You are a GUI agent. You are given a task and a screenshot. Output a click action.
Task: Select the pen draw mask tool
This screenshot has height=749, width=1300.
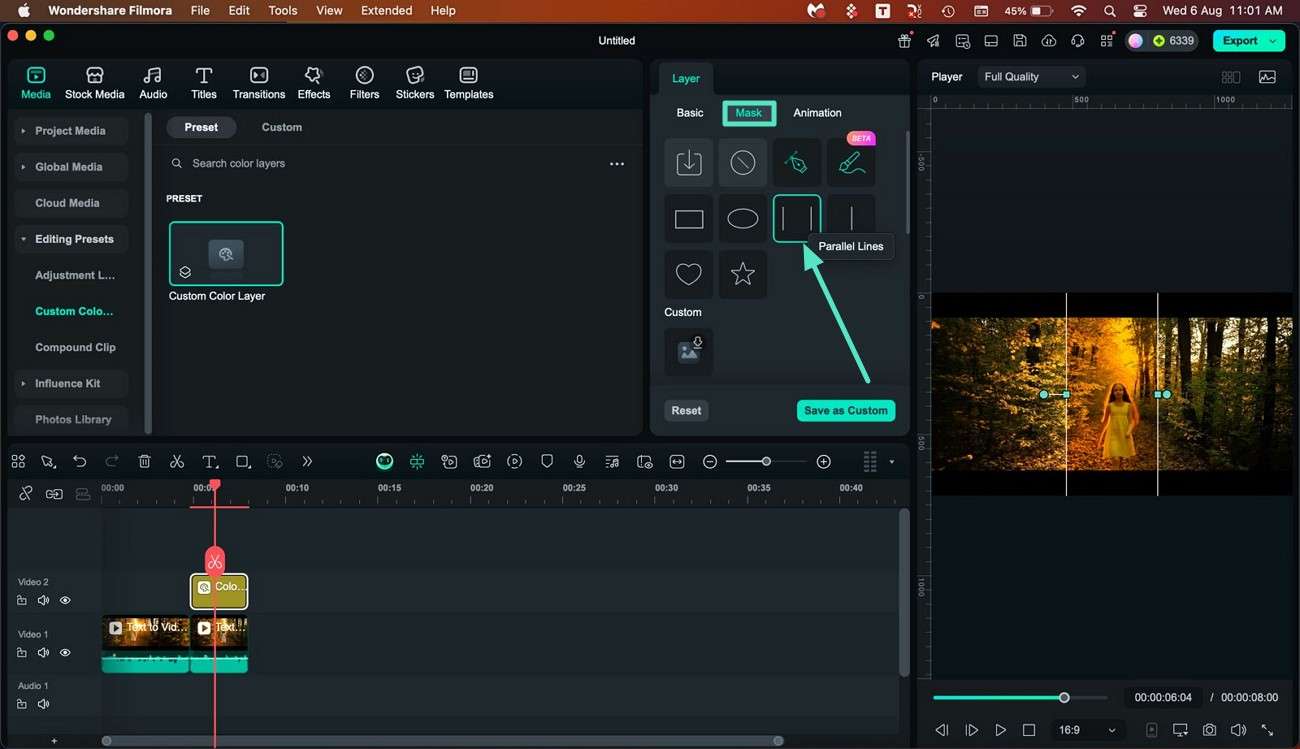(x=797, y=162)
